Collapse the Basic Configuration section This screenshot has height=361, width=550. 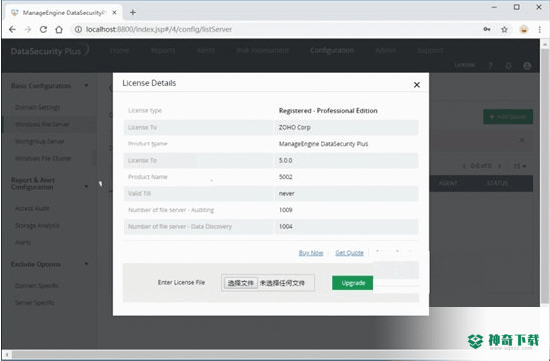click(86, 86)
